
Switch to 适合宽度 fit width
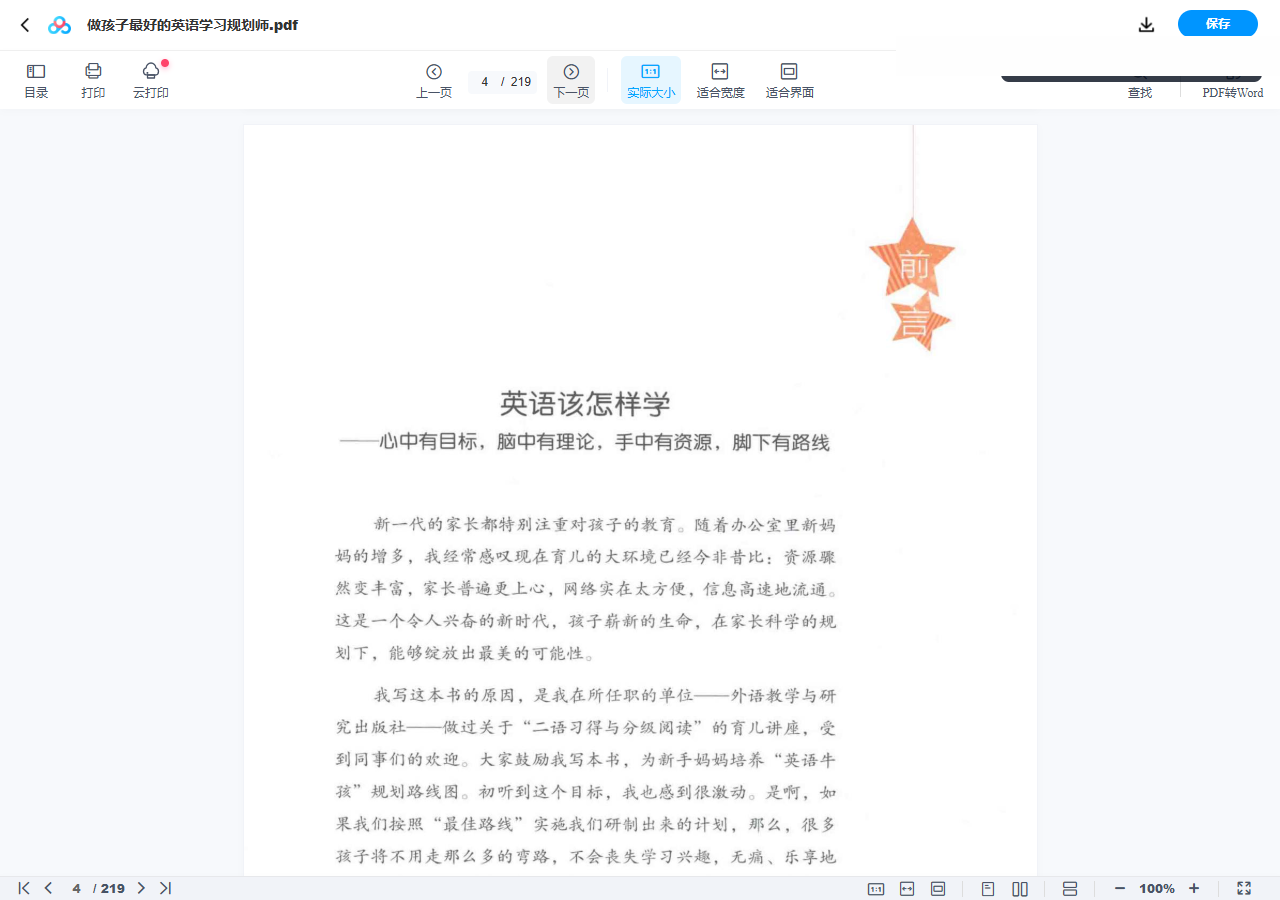tap(720, 81)
